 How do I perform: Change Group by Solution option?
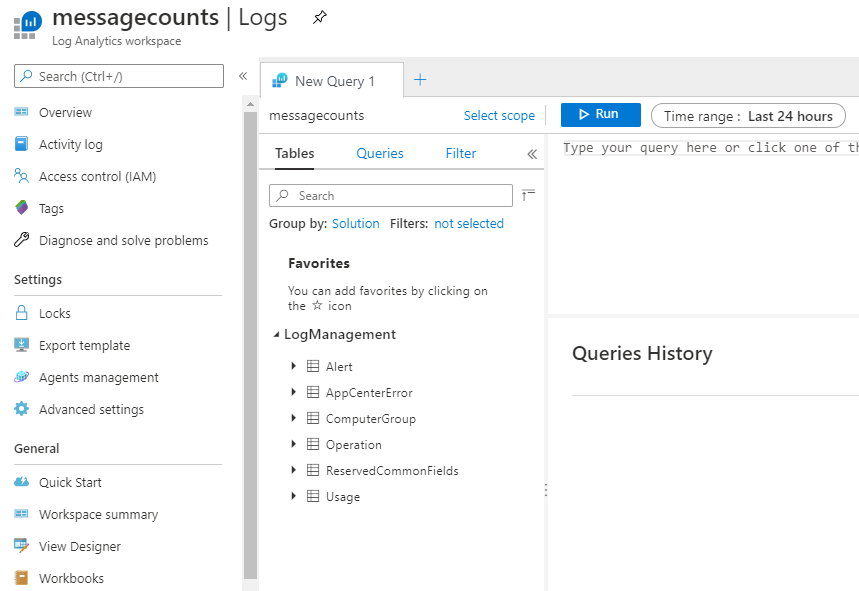[x=356, y=223]
